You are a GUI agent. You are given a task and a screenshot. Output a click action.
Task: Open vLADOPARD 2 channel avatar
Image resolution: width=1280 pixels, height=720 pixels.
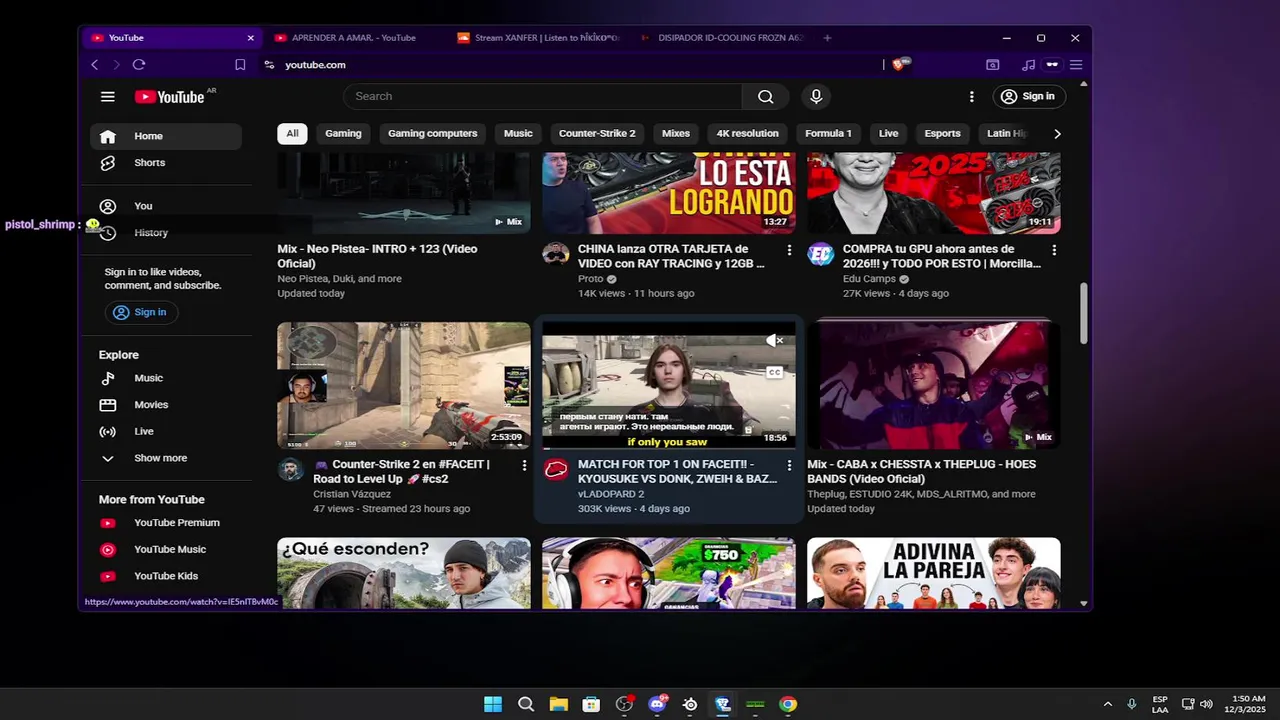pos(556,469)
